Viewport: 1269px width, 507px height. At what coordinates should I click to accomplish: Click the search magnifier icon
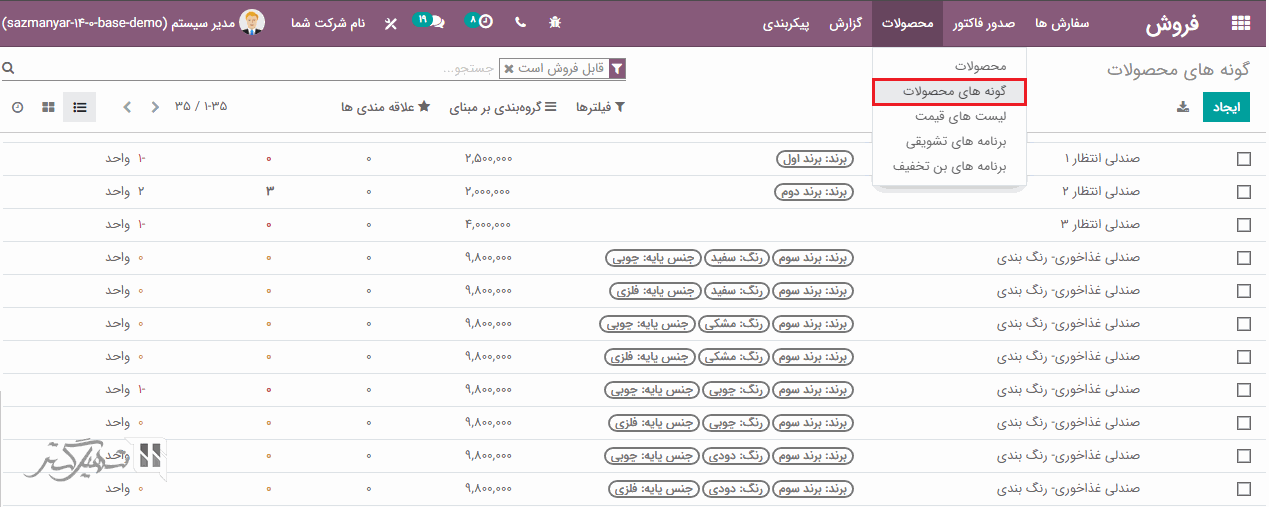coord(8,69)
